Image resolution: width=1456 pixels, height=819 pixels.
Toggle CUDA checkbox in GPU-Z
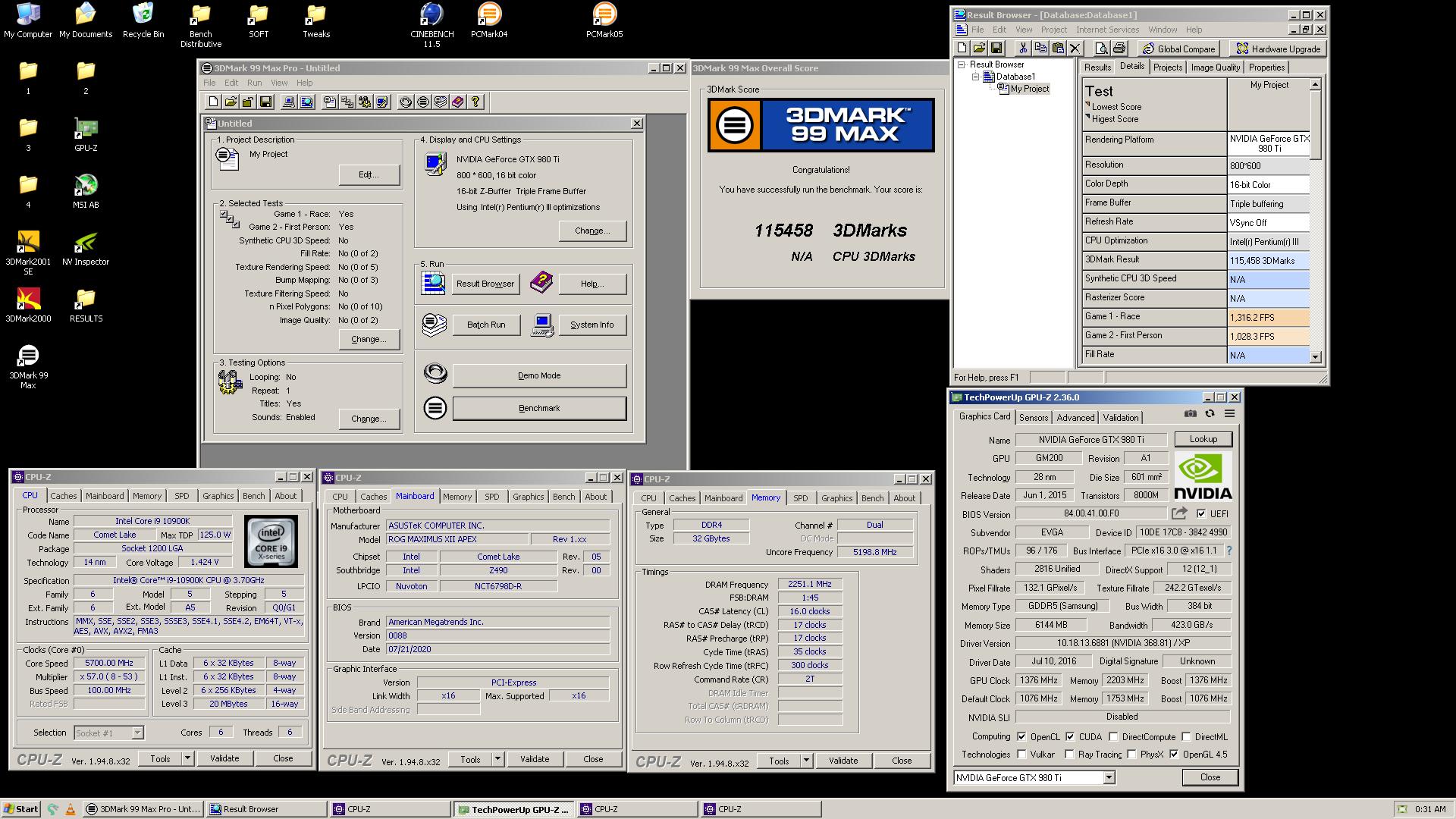pyautogui.click(x=1070, y=736)
